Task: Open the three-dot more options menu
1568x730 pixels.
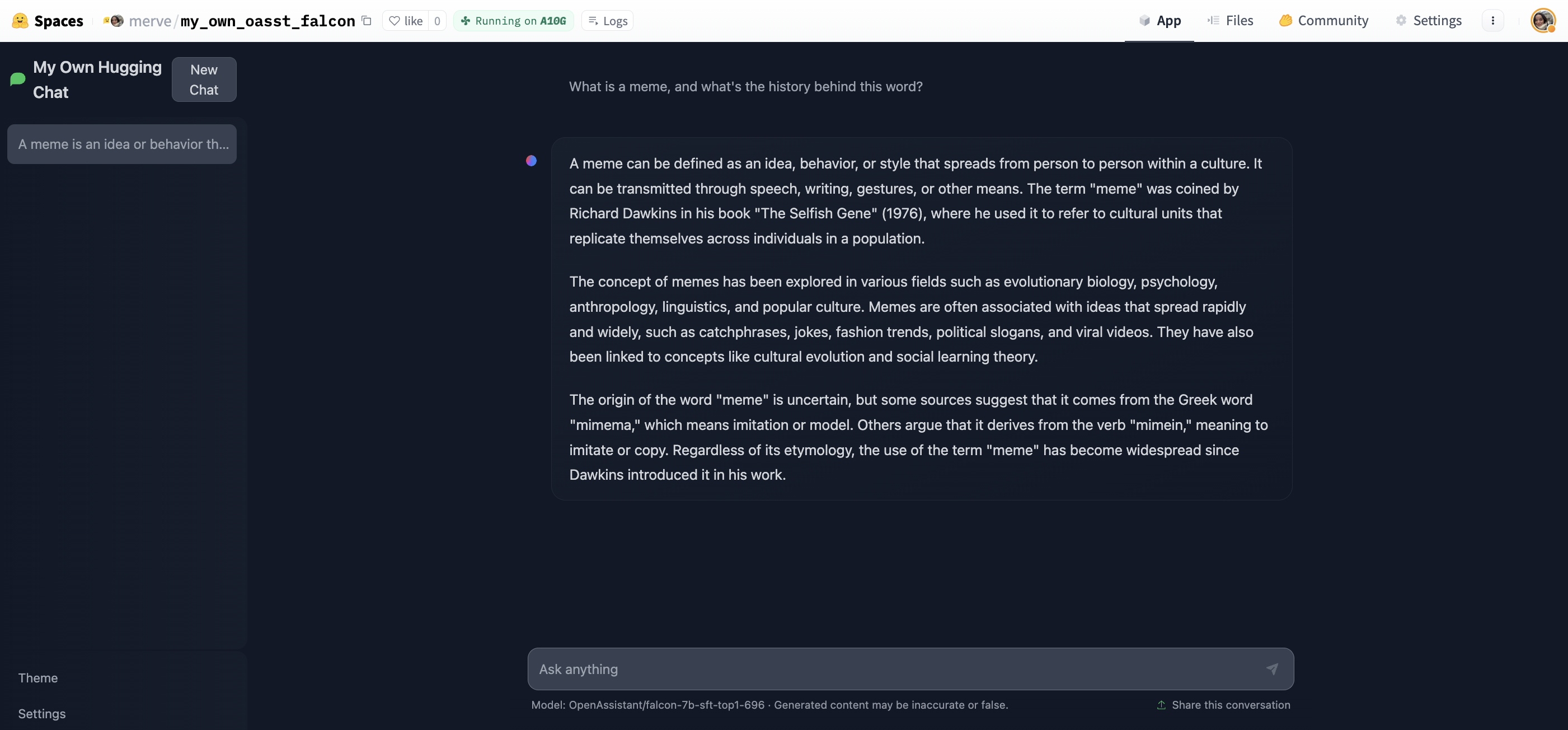Action: 1492,21
